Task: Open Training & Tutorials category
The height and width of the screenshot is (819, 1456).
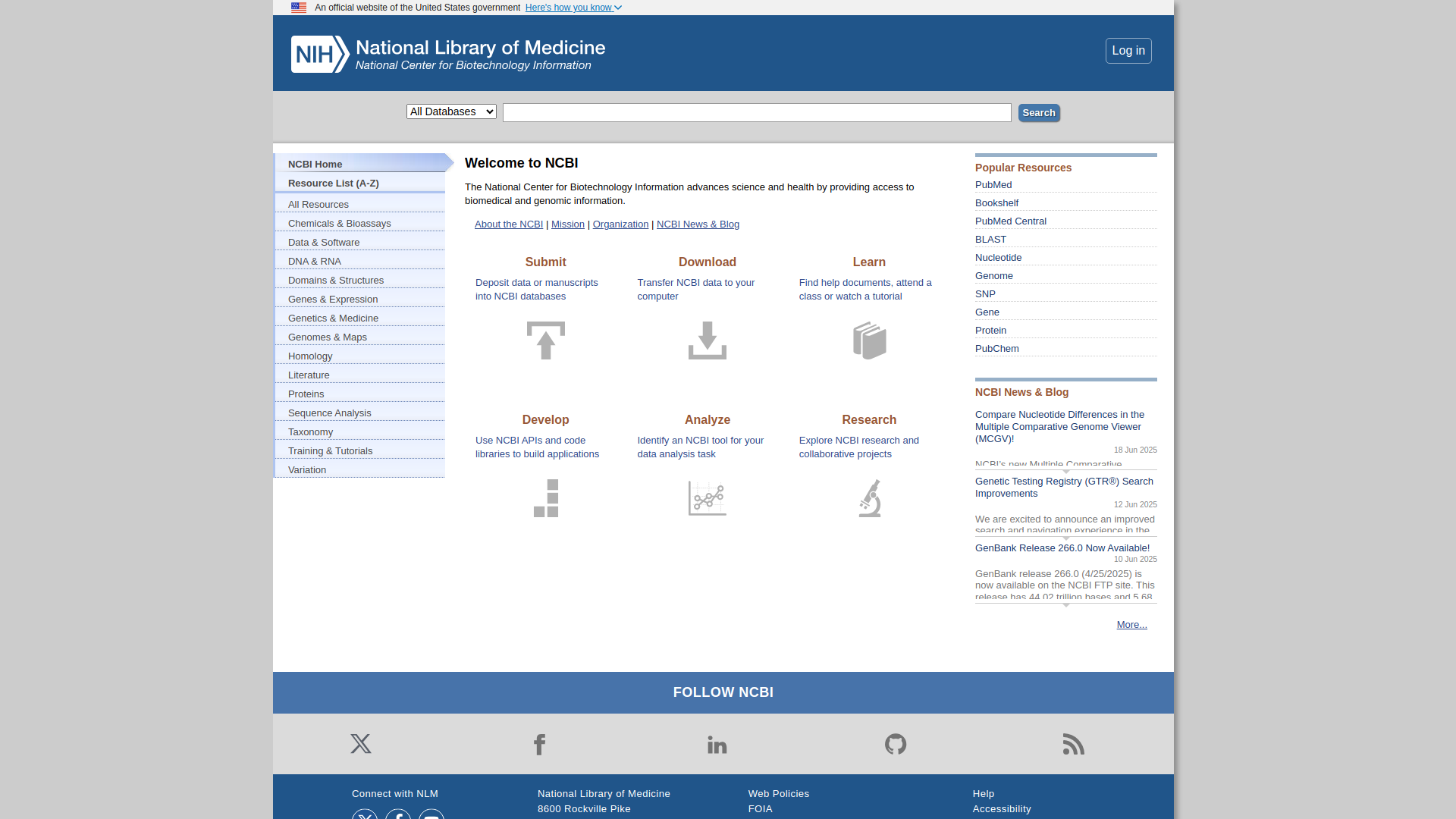Action: pos(360,450)
